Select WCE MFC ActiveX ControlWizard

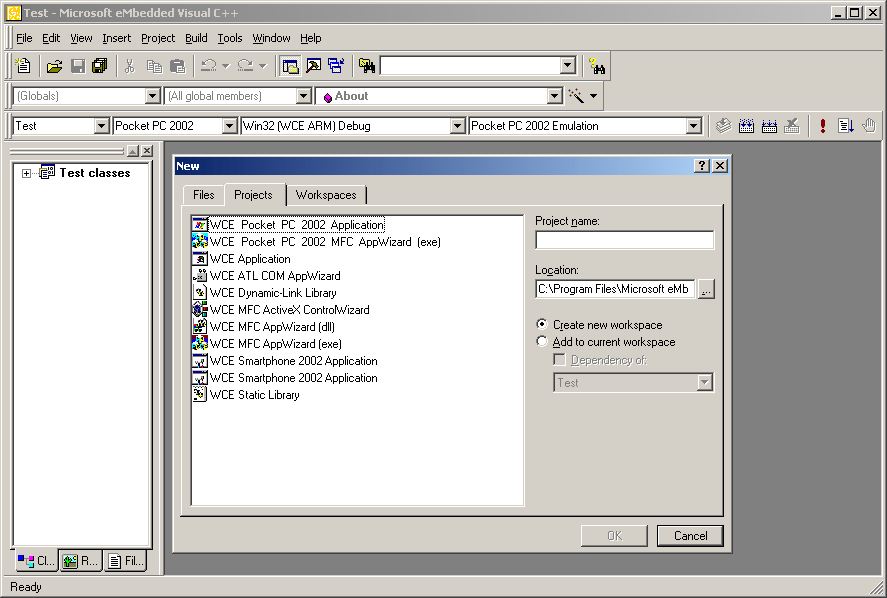pos(281,309)
